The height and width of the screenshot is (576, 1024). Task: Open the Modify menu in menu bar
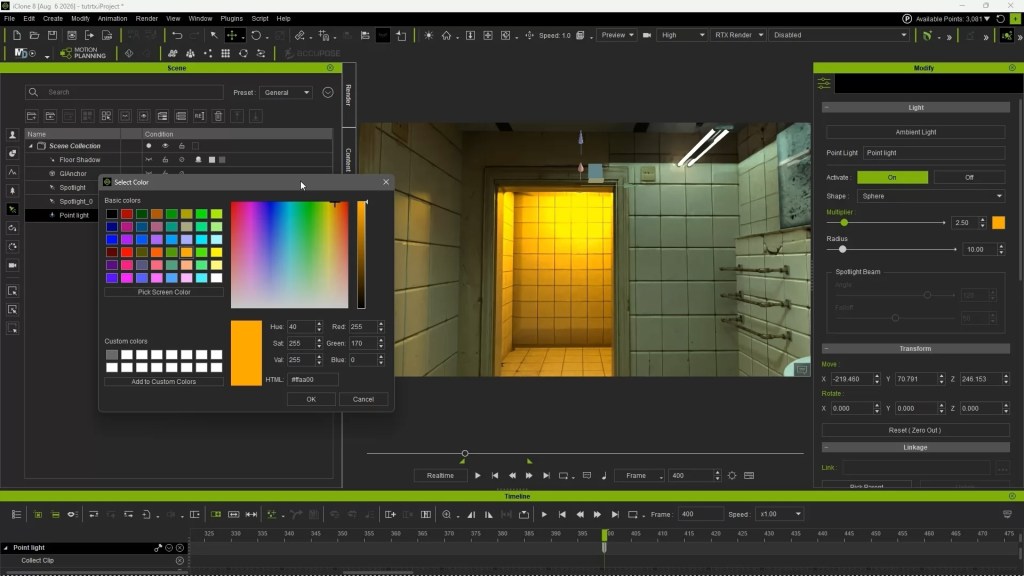click(x=80, y=18)
